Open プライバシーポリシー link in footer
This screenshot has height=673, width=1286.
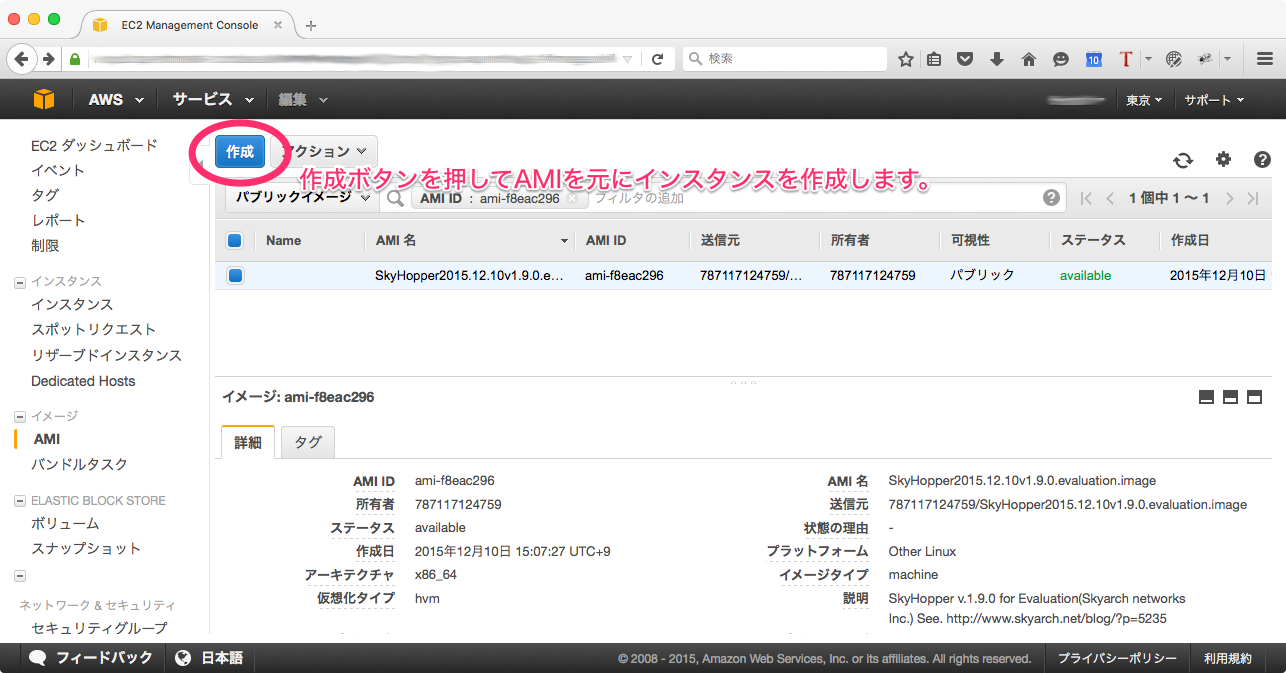(x=1117, y=658)
